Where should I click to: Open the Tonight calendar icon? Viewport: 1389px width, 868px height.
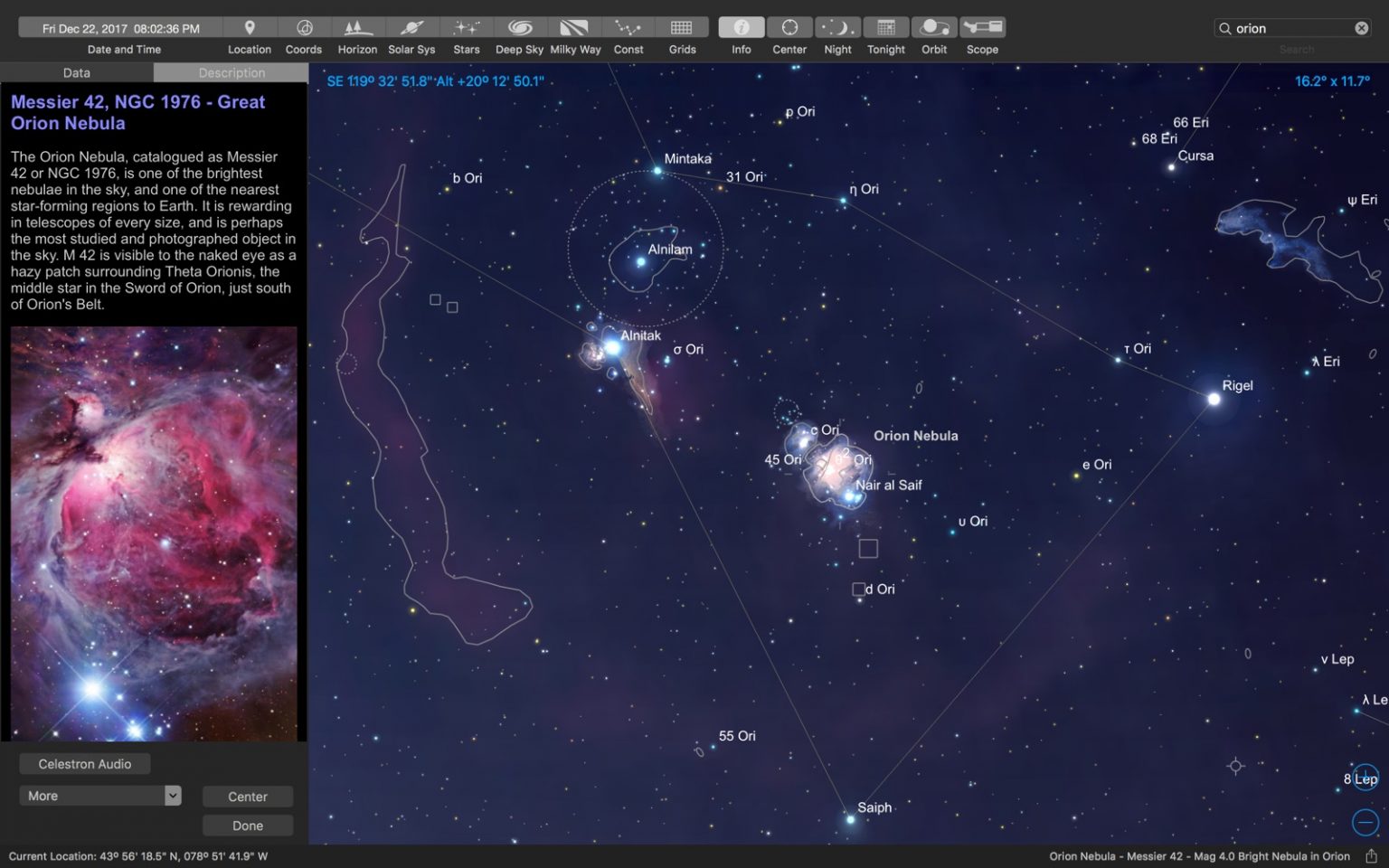886,28
